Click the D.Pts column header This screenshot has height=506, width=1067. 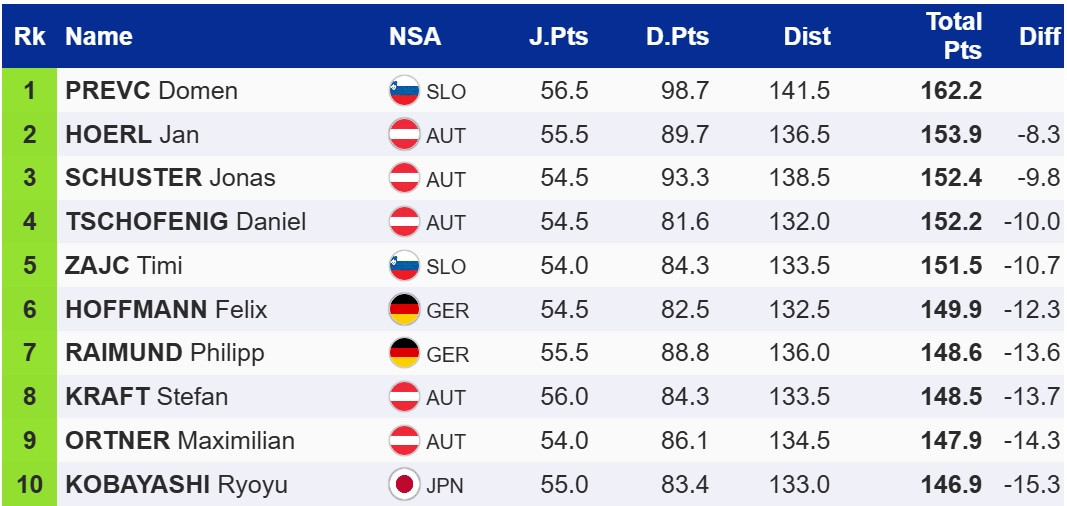tap(677, 37)
